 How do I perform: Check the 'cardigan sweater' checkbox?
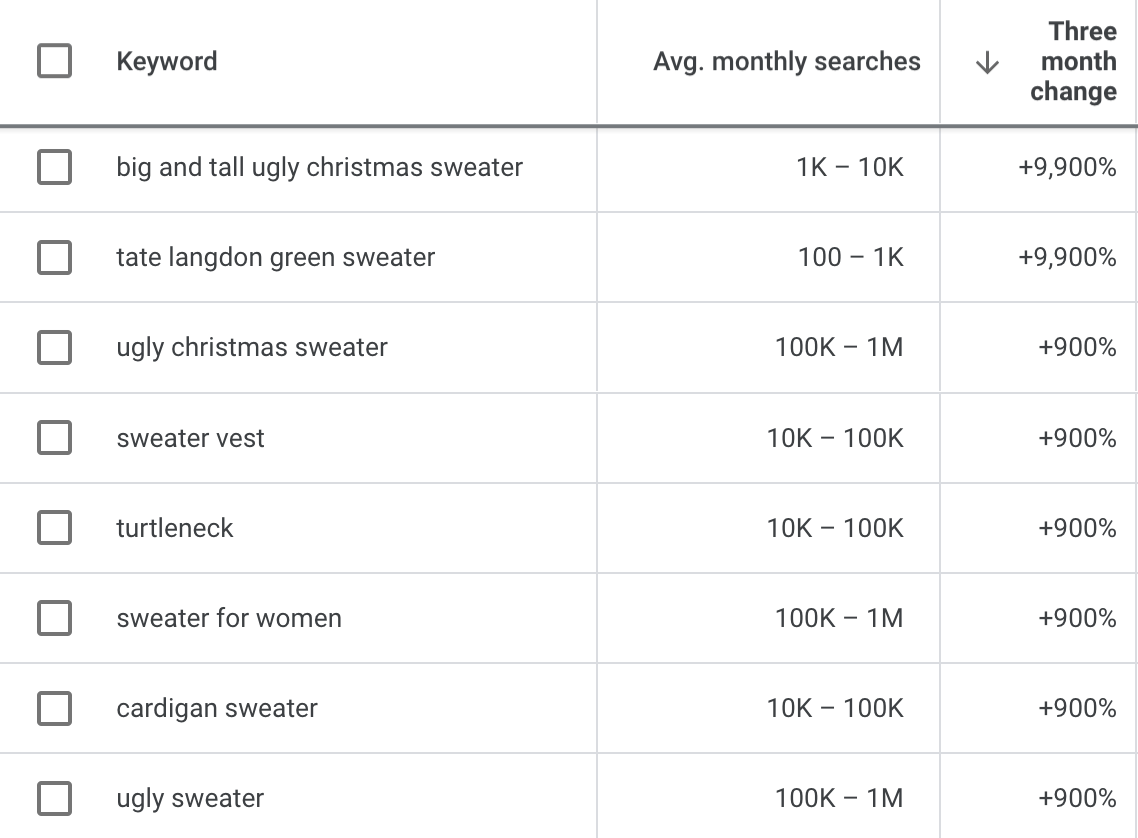pyautogui.click(x=53, y=707)
